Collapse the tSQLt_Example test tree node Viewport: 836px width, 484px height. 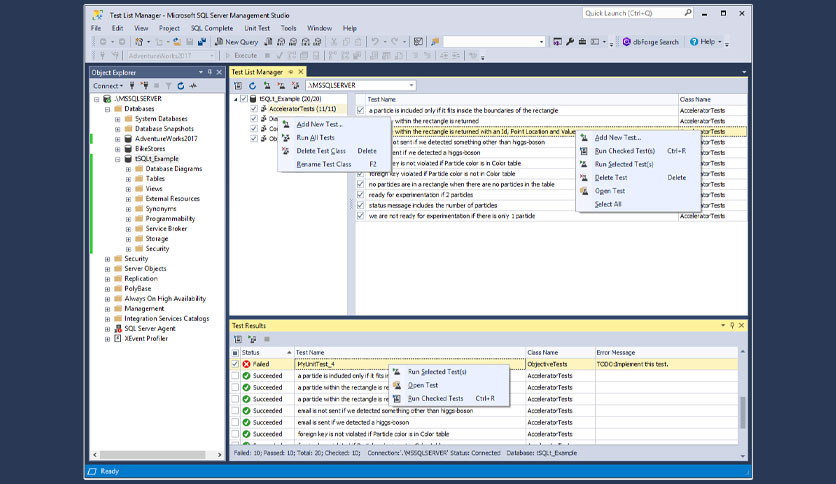coord(236,99)
